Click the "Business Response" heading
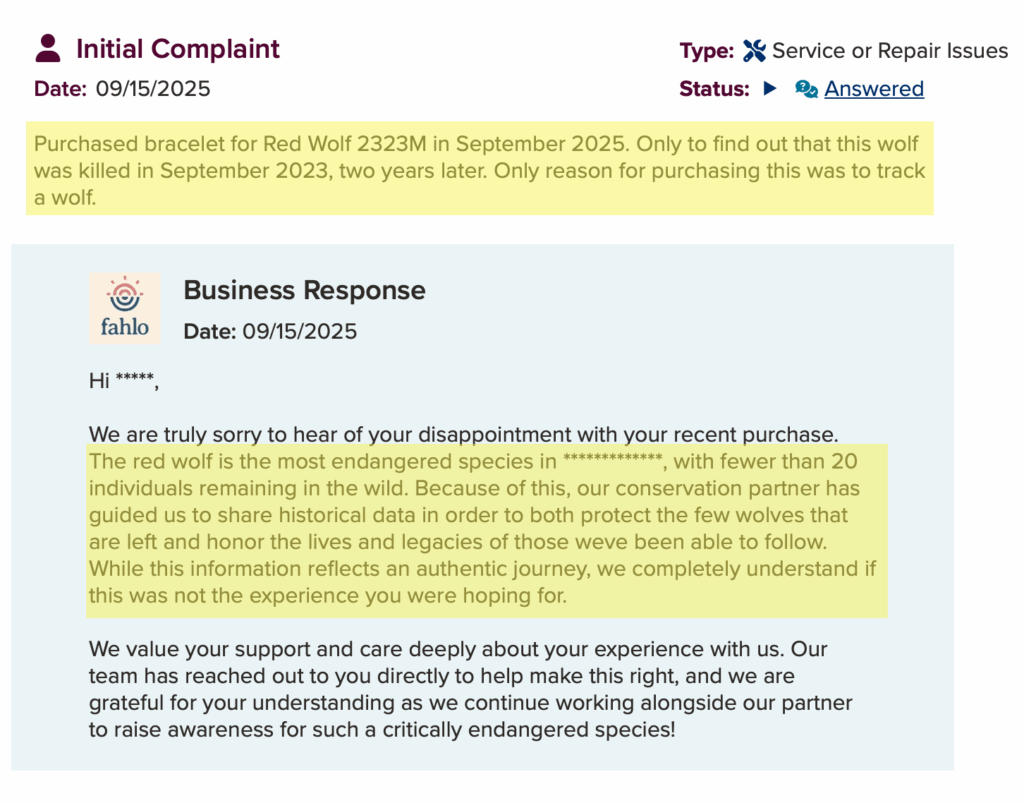 [x=304, y=290]
